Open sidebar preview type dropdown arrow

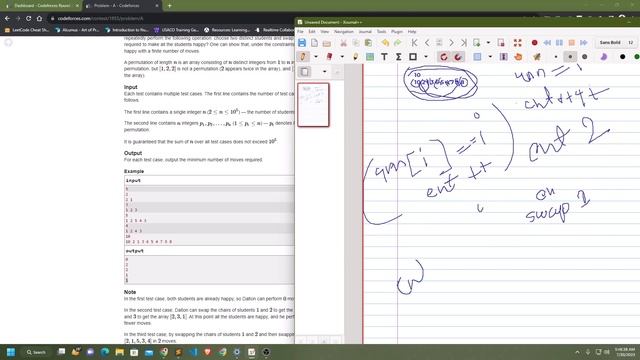[x=324, y=72]
